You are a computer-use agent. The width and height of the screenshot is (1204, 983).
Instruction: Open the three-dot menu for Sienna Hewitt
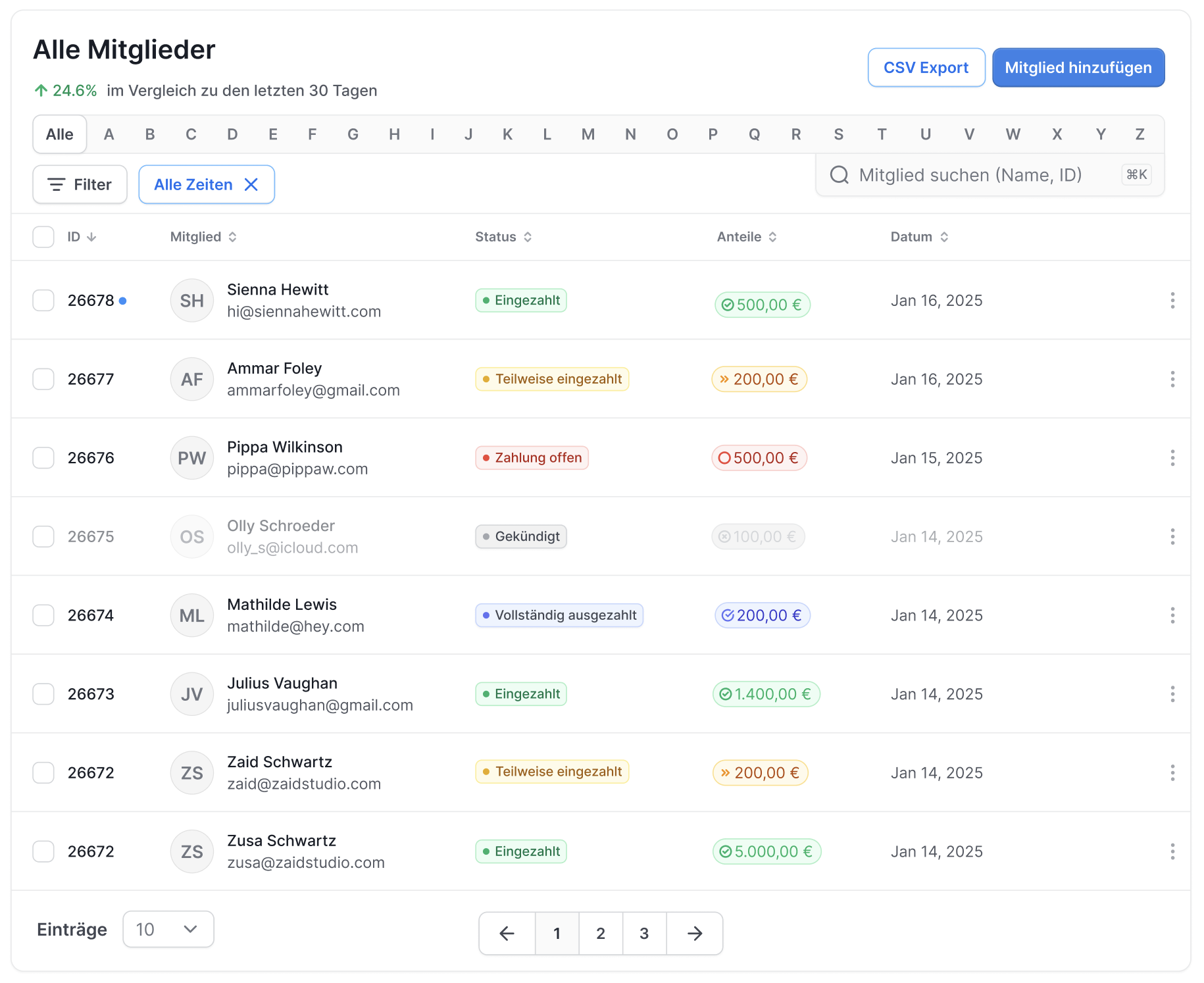click(1172, 301)
